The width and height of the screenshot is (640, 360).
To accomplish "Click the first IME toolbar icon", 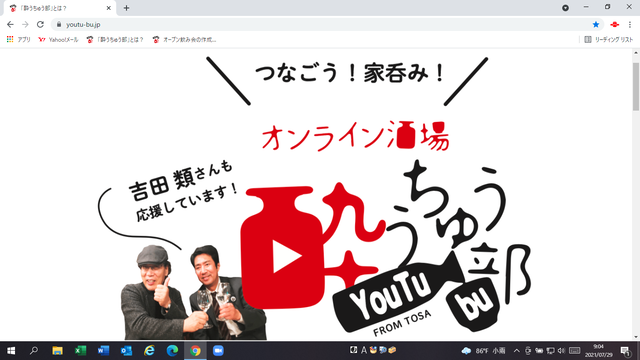I will coord(354,350).
